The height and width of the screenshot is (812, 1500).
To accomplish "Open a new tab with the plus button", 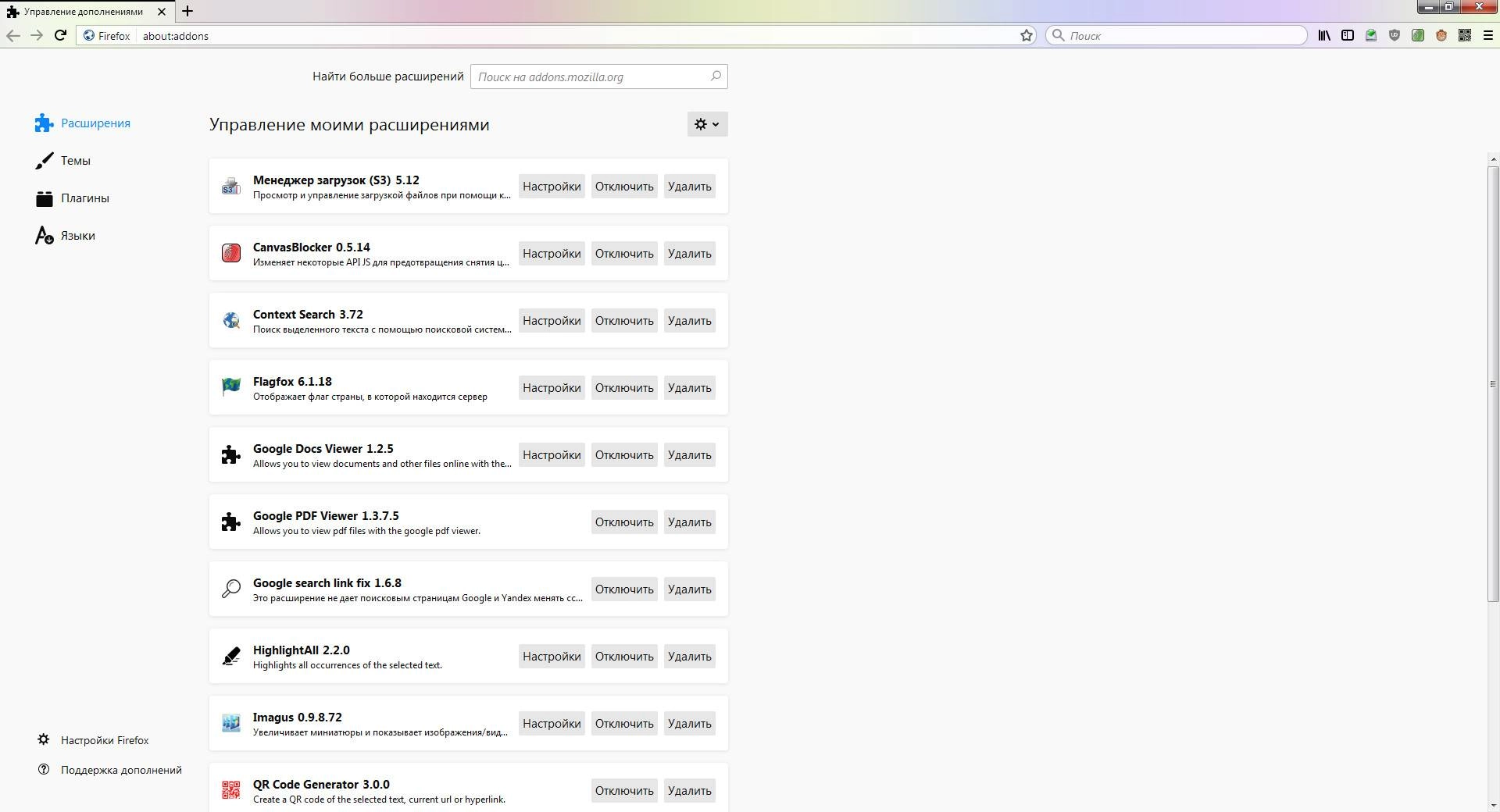I will click(x=187, y=11).
